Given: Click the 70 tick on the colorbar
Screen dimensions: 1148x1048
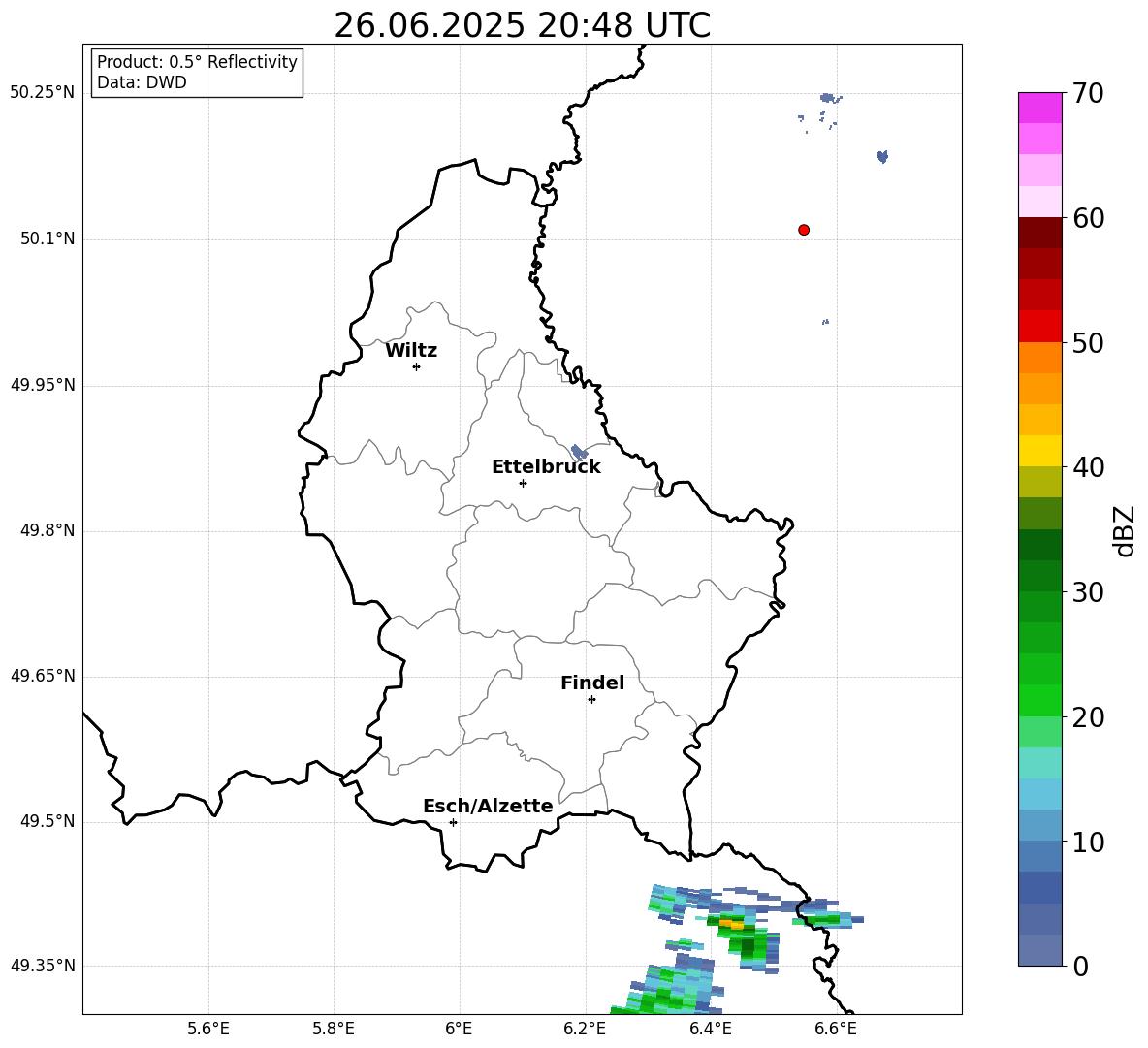Looking at the screenshot, I should pyautogui.click(x=1088, y=93).
